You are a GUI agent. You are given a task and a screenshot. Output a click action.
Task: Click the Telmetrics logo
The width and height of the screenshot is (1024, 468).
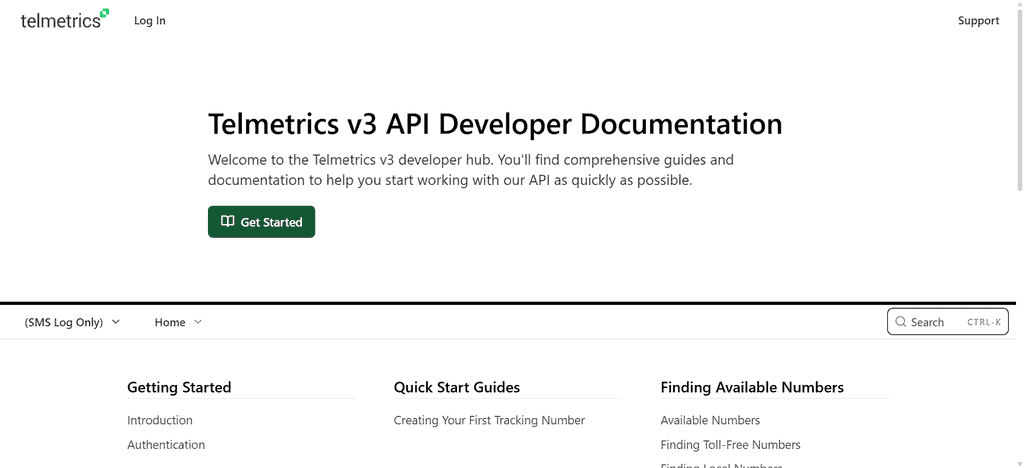[65, 20]
